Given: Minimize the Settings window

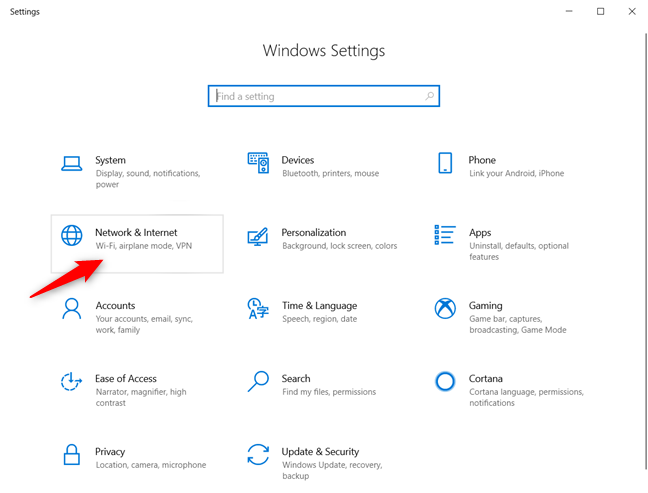Looking at the screenshot, I should tap(569, 11).
